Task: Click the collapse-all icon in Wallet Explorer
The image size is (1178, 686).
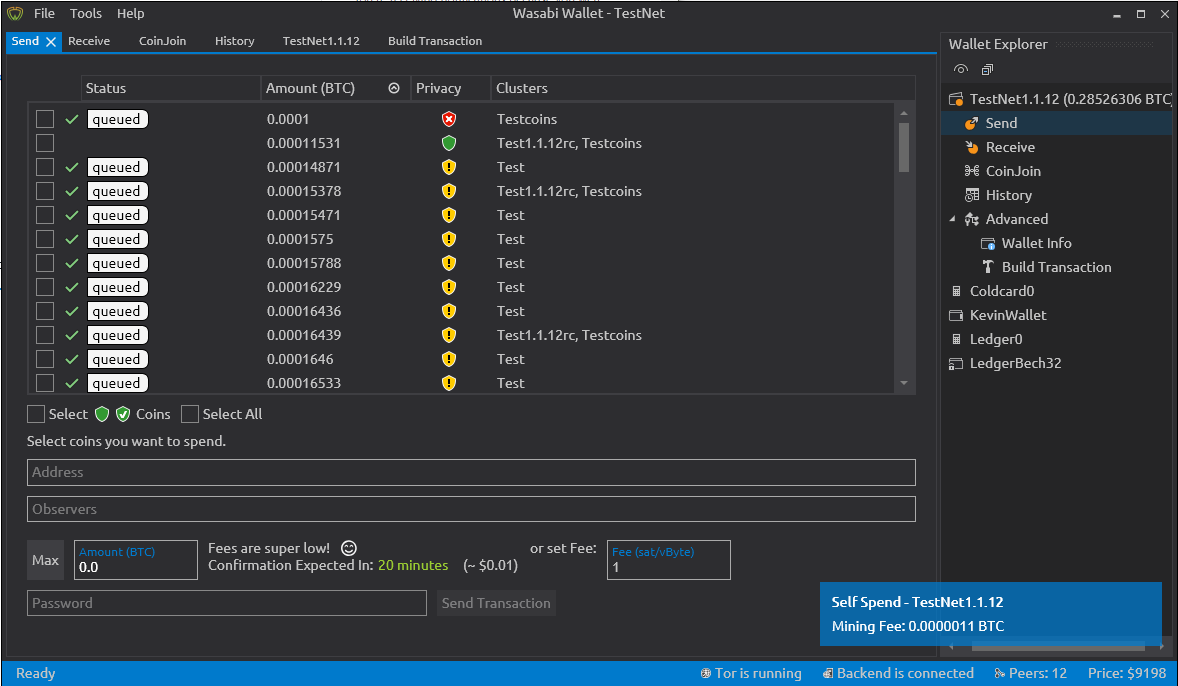Action: (987, 69)
